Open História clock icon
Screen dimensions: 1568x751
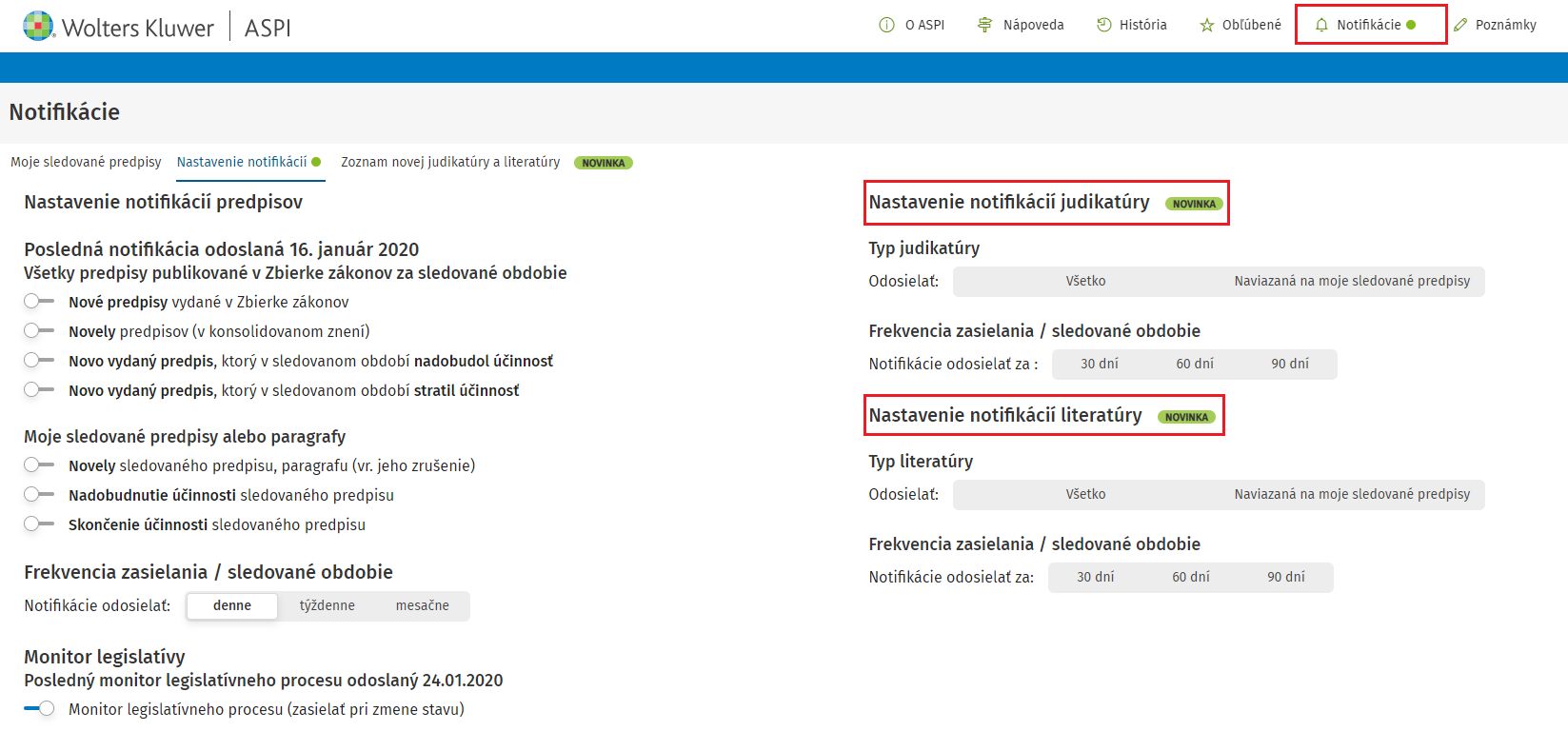(x=1103, y=25)
